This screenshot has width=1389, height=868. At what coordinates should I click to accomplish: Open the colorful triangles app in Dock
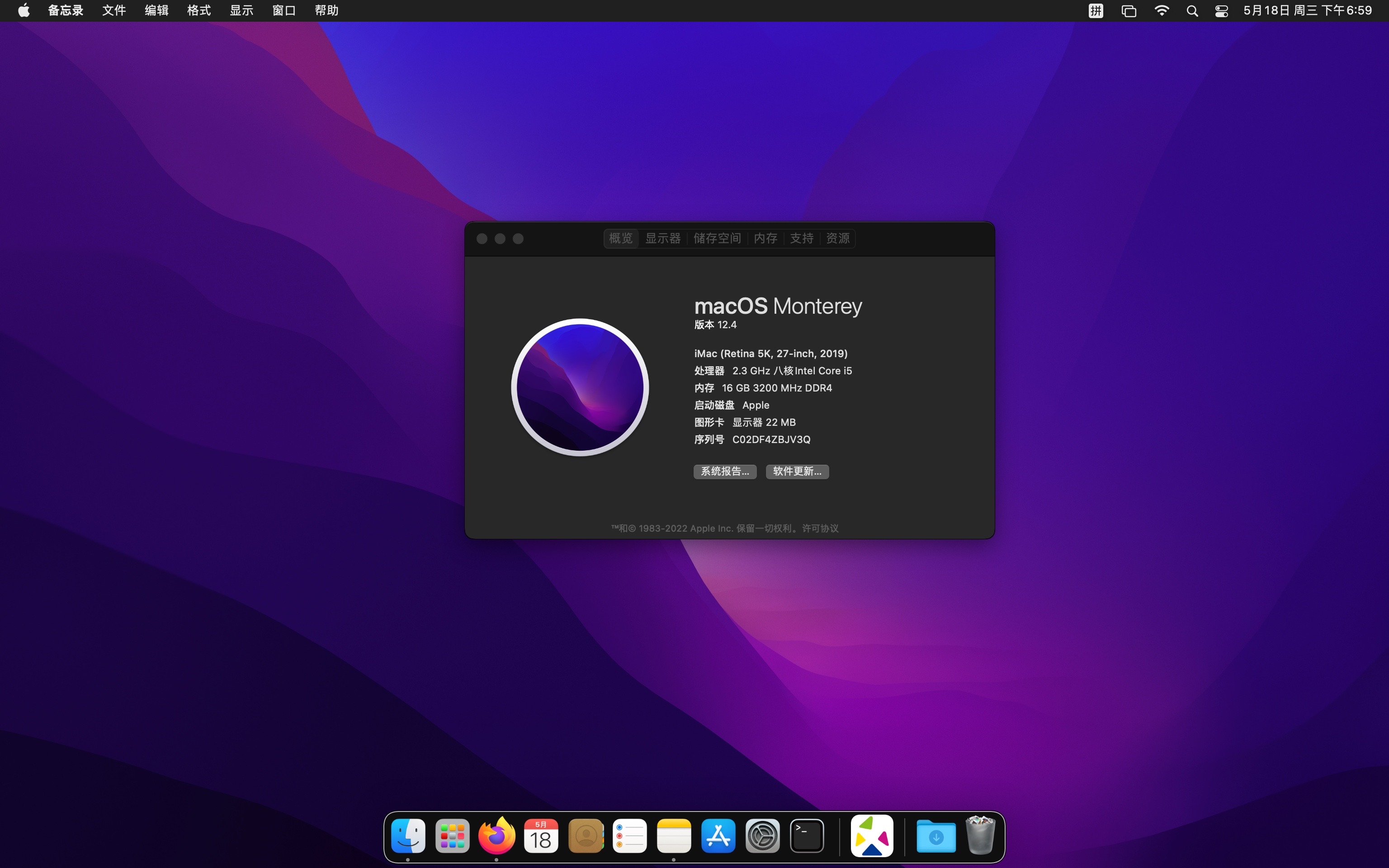click(872, 836)
